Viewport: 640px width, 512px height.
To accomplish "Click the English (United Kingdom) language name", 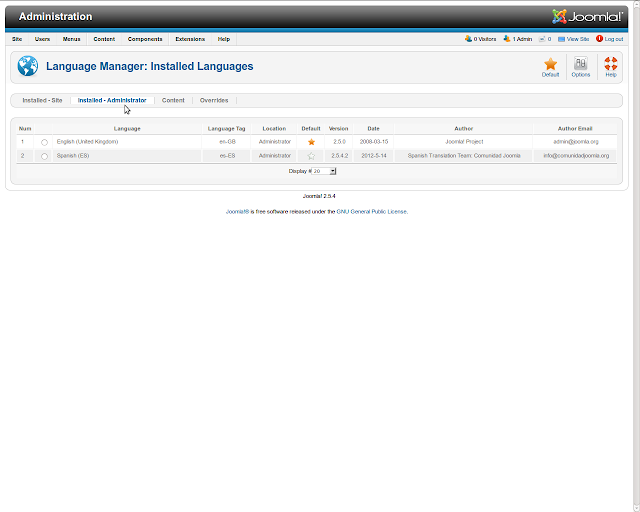I will point(87,142).
